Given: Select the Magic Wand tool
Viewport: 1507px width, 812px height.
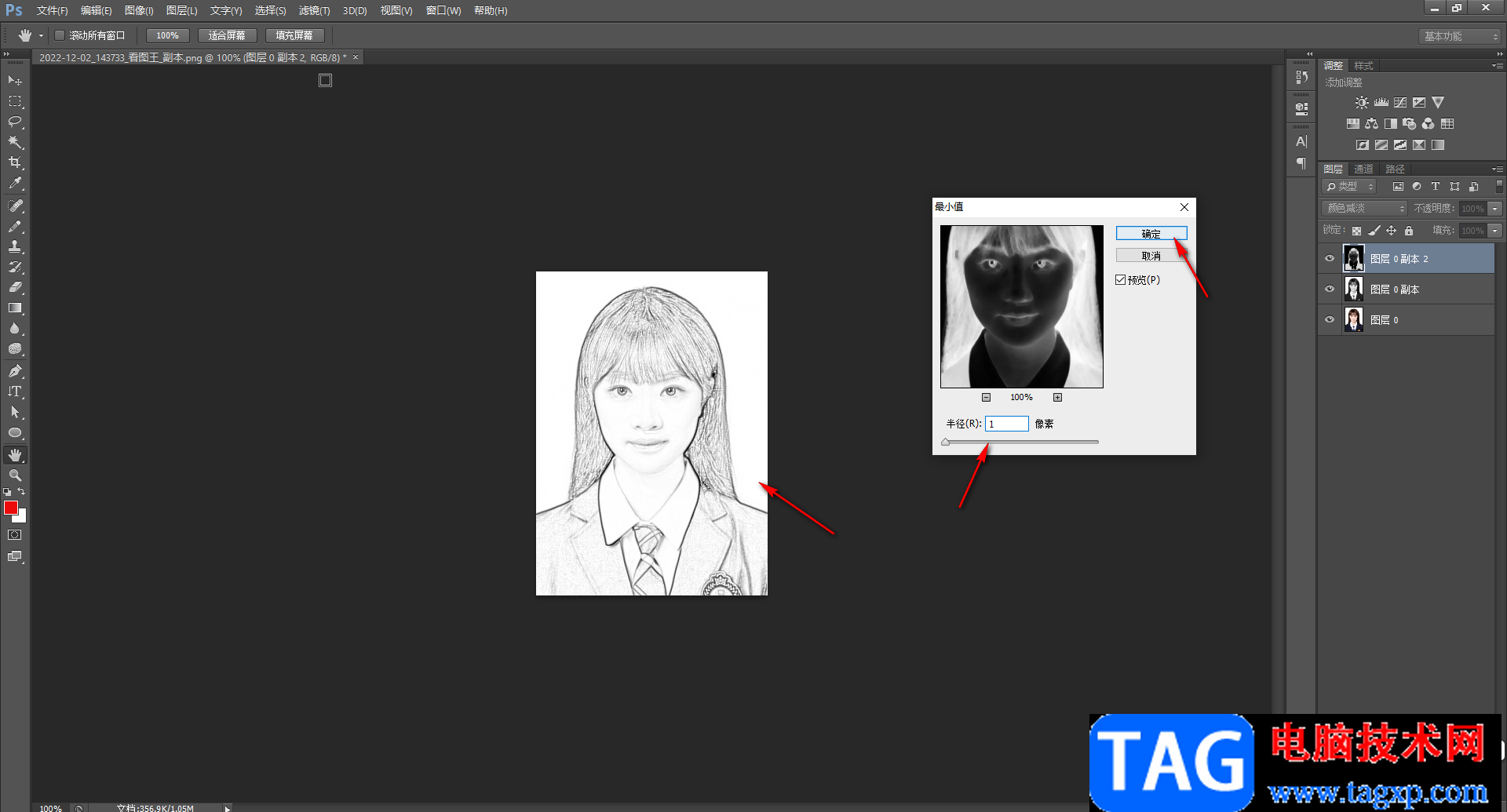Looking at the screenshot, I should (15, 142).
